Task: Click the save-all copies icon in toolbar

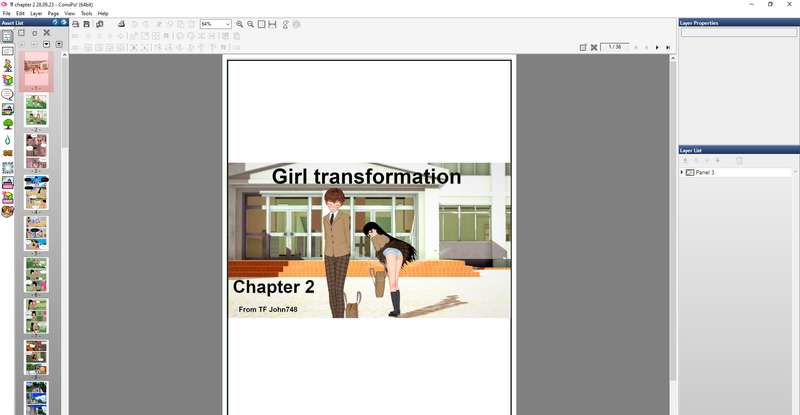Action: [99, 24]
